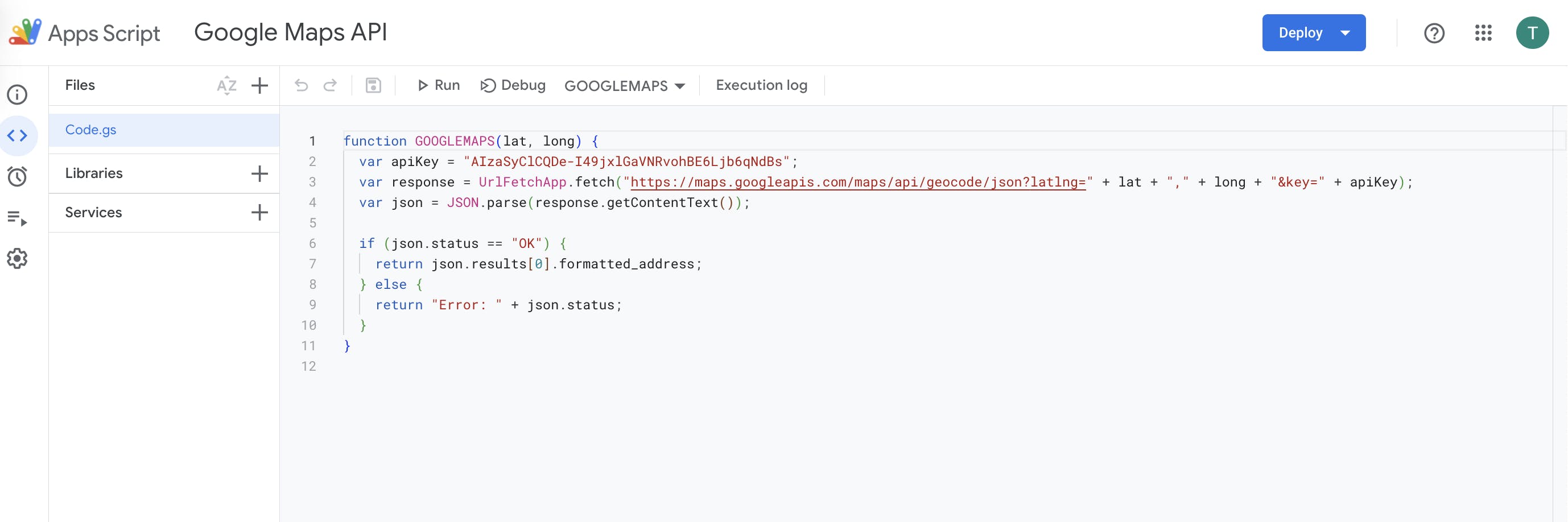Open the Executions list icon
This screenshot has width=1568, height=522.
pos(17,218)
